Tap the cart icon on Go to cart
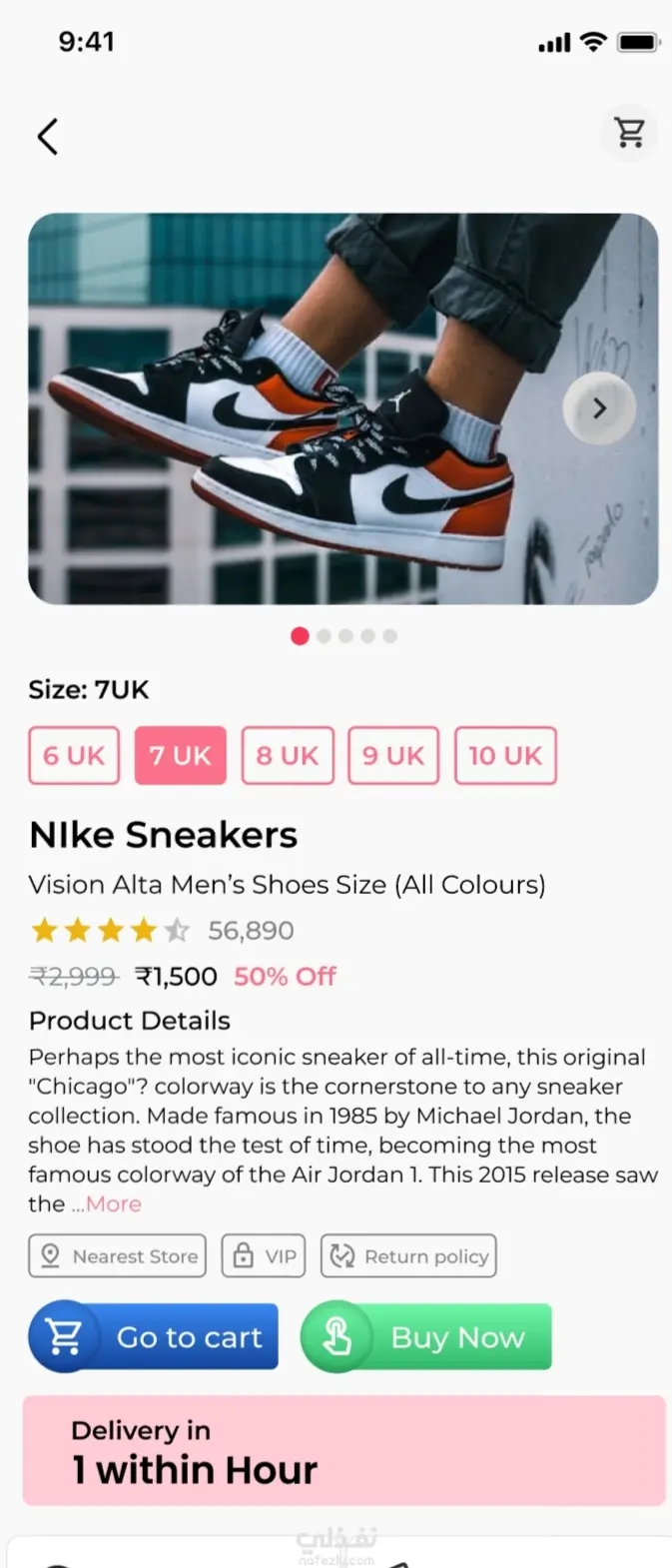 pyautogui.click(x=65, y=1336)
